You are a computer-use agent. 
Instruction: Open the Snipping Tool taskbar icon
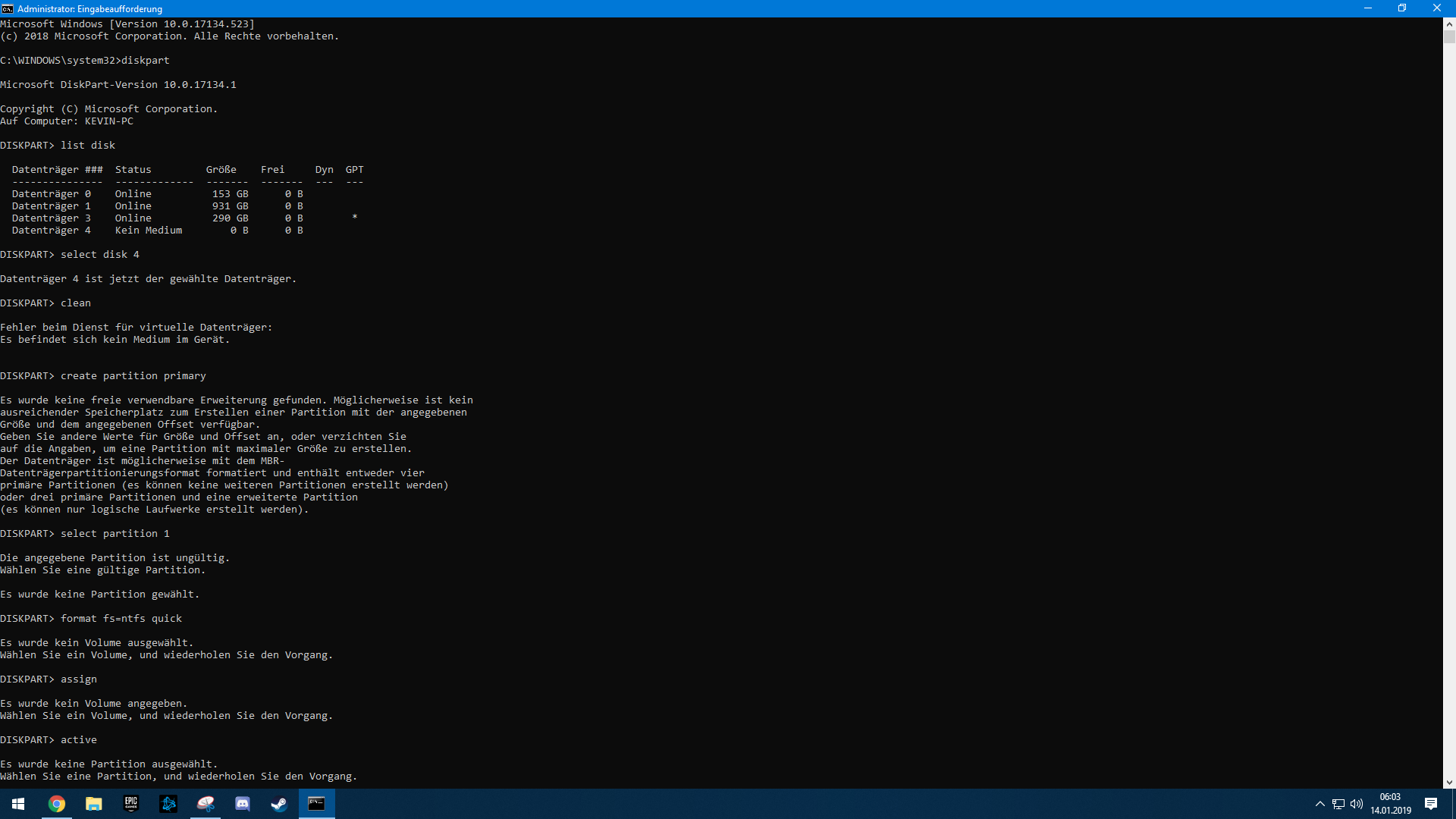pos(206,804)
